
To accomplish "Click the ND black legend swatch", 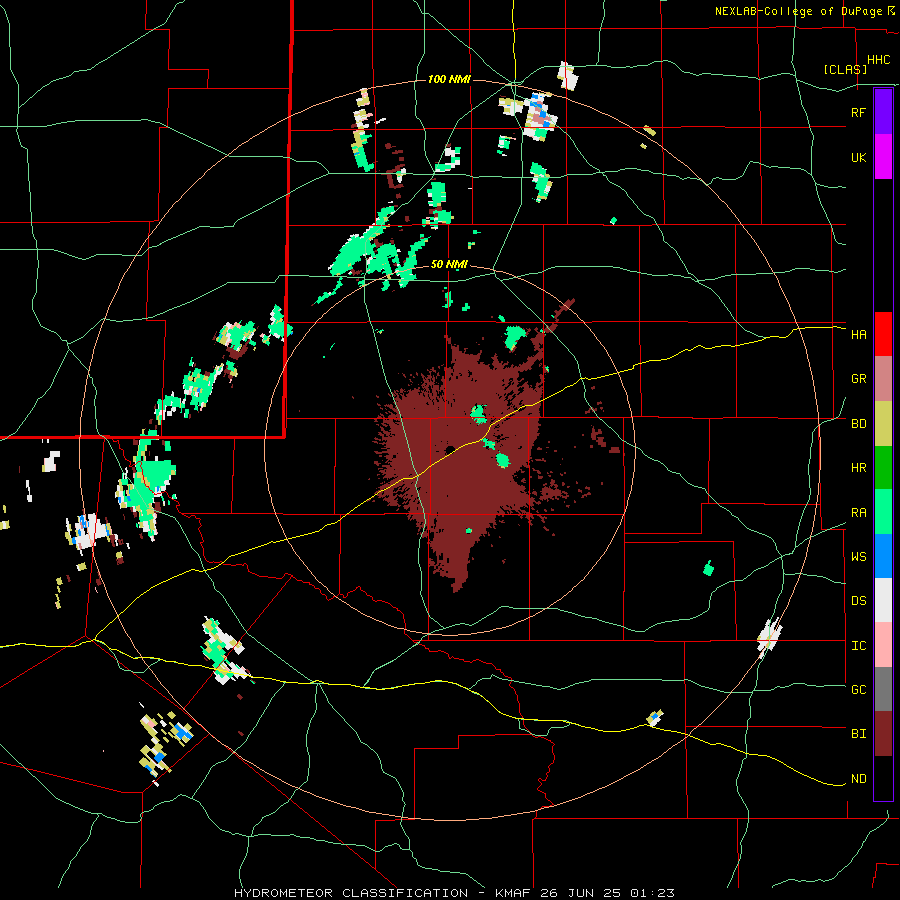I will coord(883,778).
